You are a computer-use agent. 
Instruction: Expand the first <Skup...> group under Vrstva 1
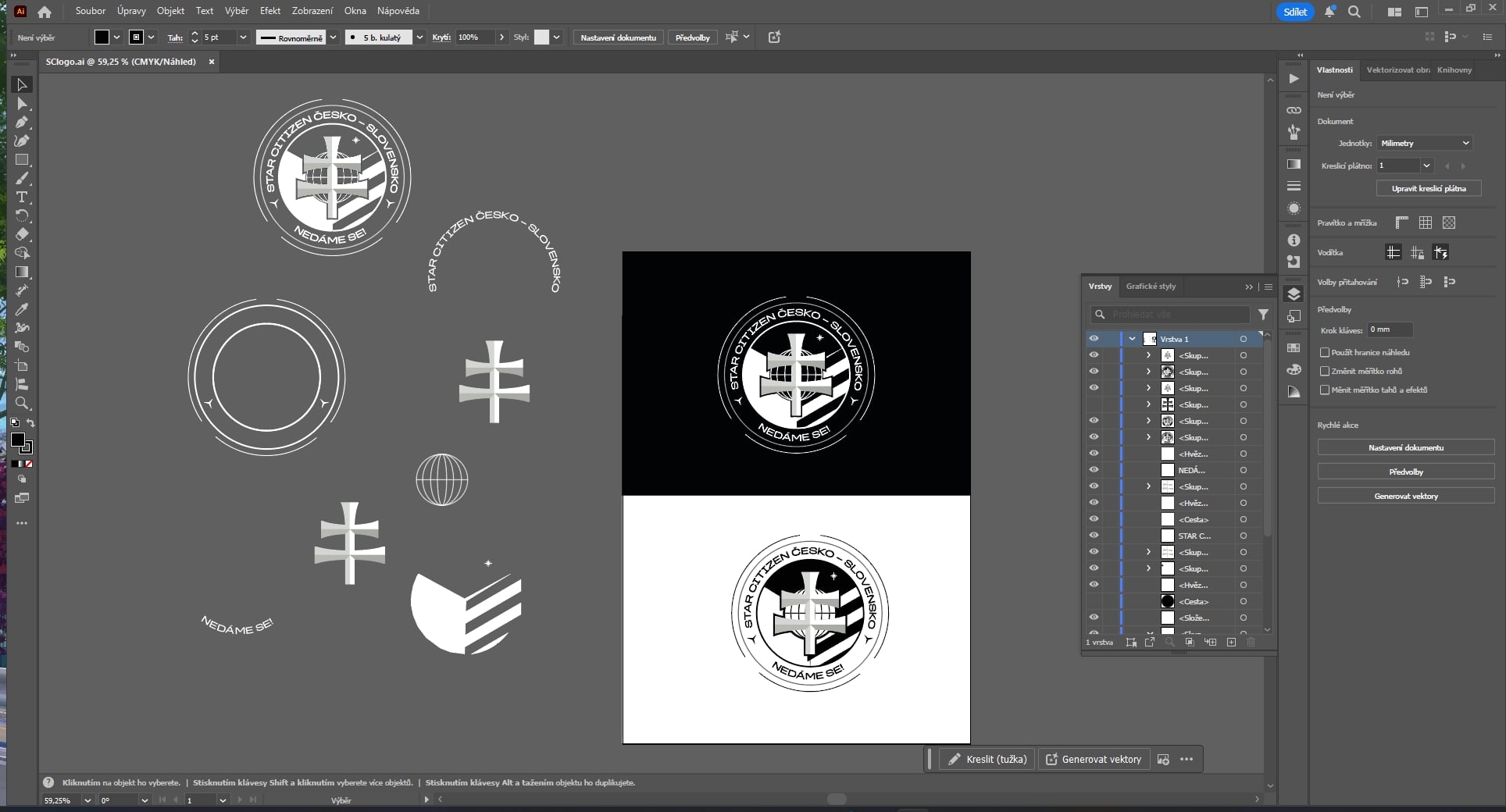point(1148,355)
